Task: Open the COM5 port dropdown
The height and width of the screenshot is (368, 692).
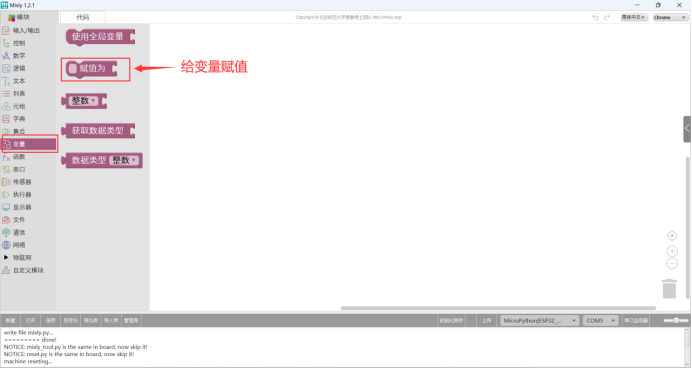Action: [600, 321]
